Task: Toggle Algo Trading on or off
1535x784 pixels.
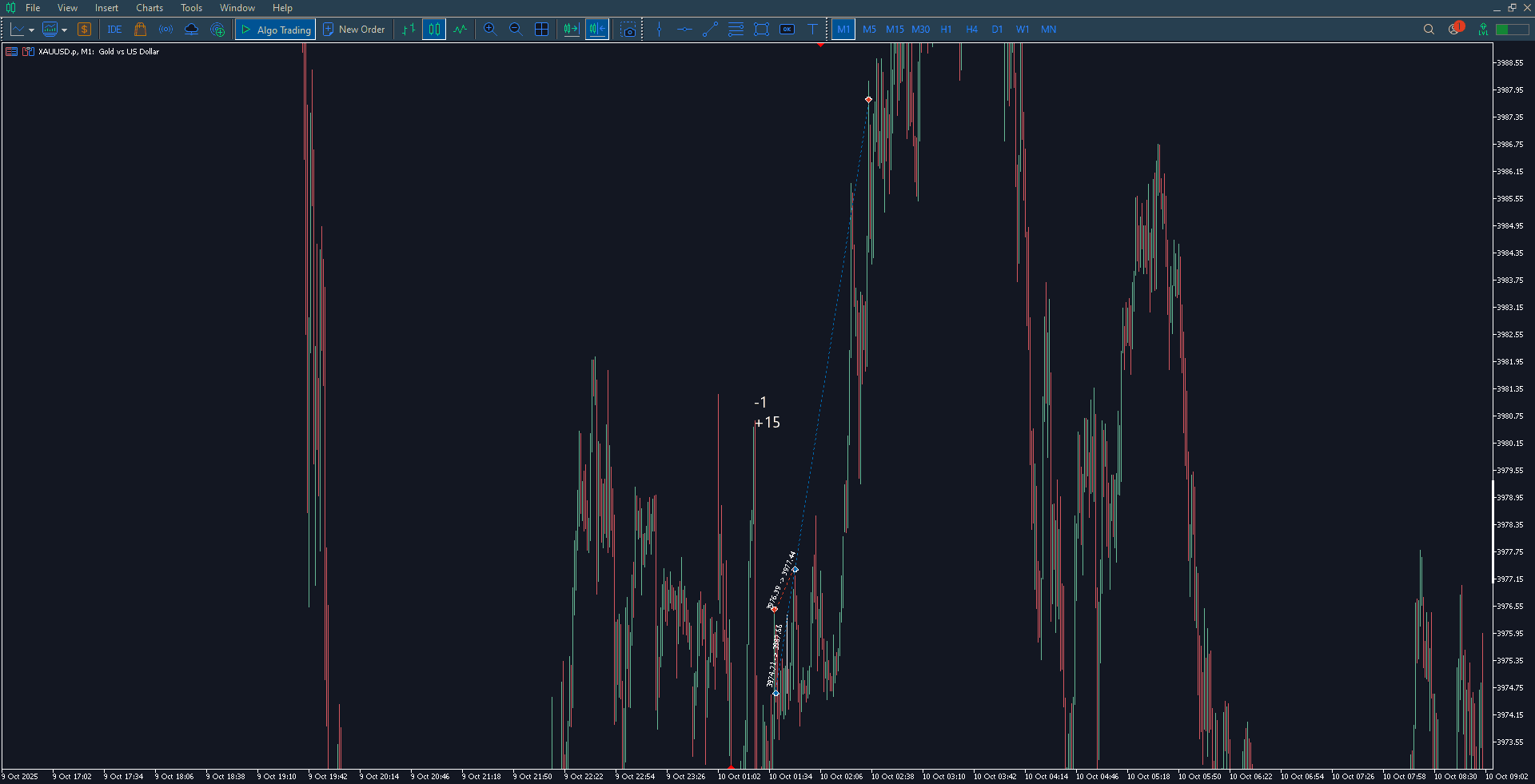Action: point(276,30)
